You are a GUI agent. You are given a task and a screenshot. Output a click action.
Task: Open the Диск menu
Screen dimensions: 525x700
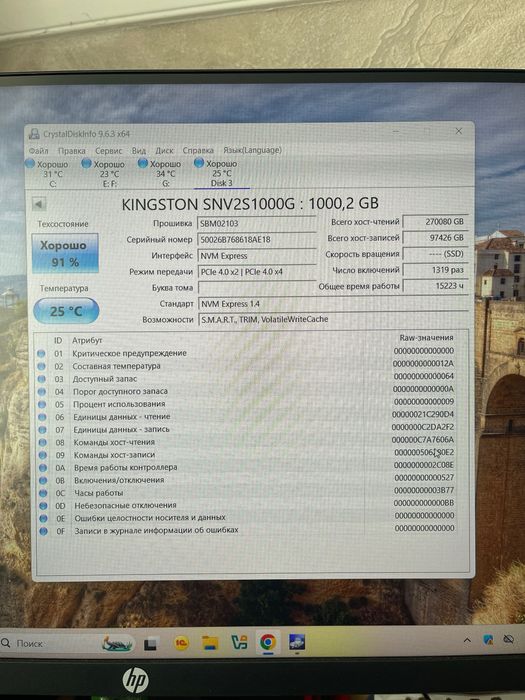(164, 150)
